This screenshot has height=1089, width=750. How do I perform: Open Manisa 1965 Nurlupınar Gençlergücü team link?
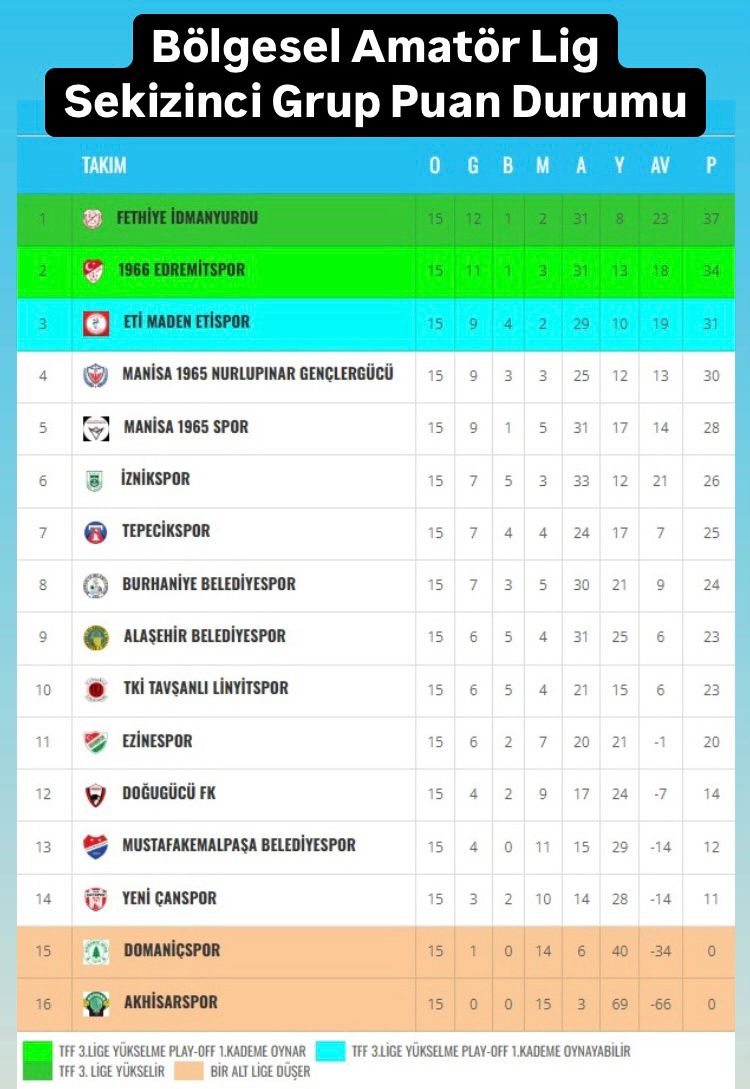tap(258, 374)
